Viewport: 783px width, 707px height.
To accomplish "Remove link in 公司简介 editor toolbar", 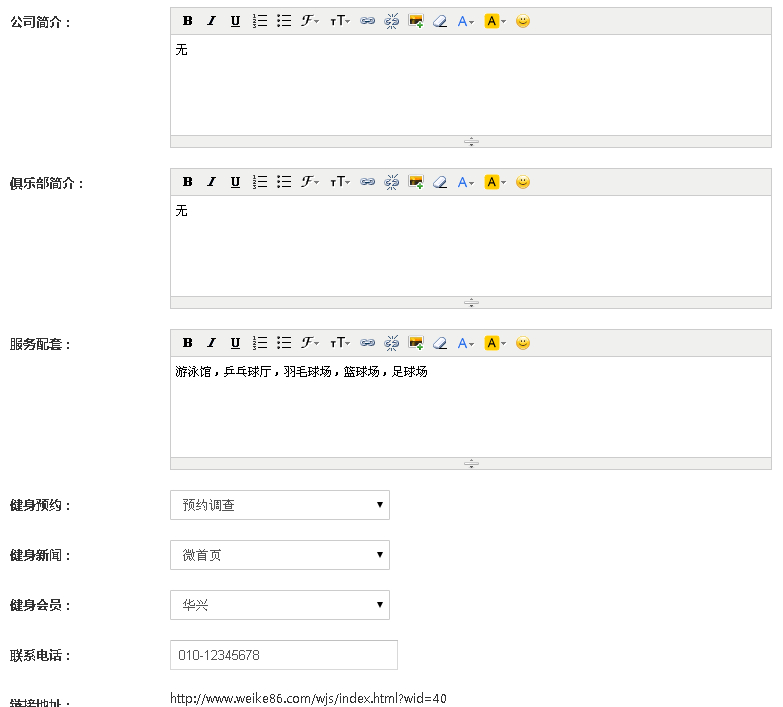I will [x=391, y=21].
